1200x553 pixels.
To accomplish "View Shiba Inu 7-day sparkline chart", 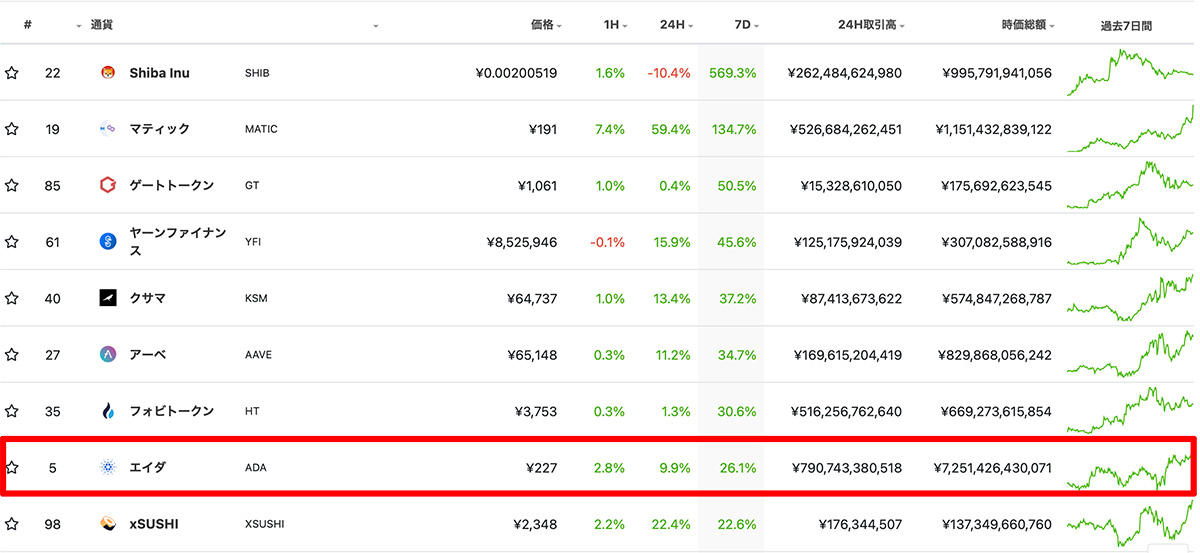I will 1130,72.
